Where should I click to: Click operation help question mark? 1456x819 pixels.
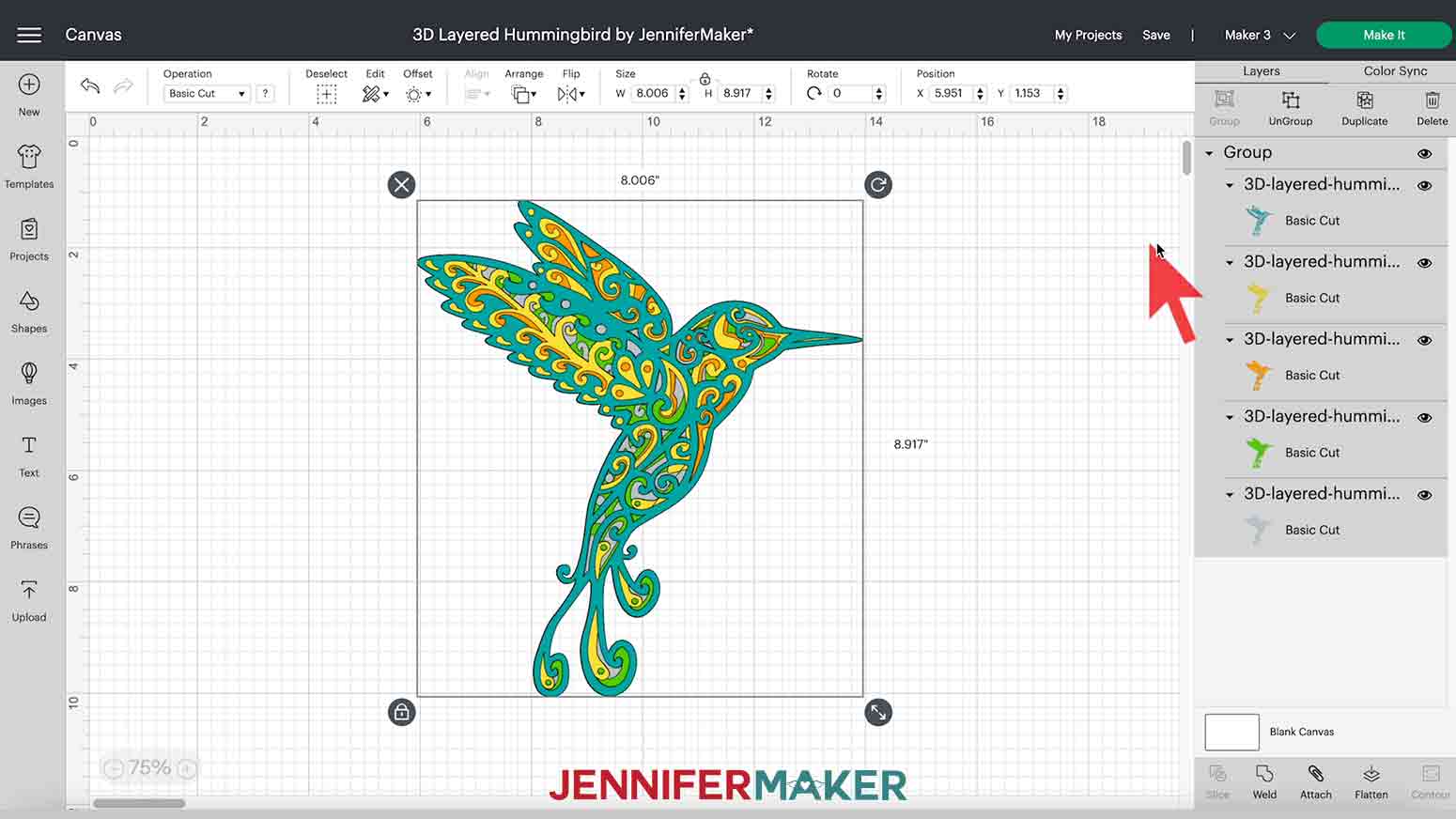(266, 93)
